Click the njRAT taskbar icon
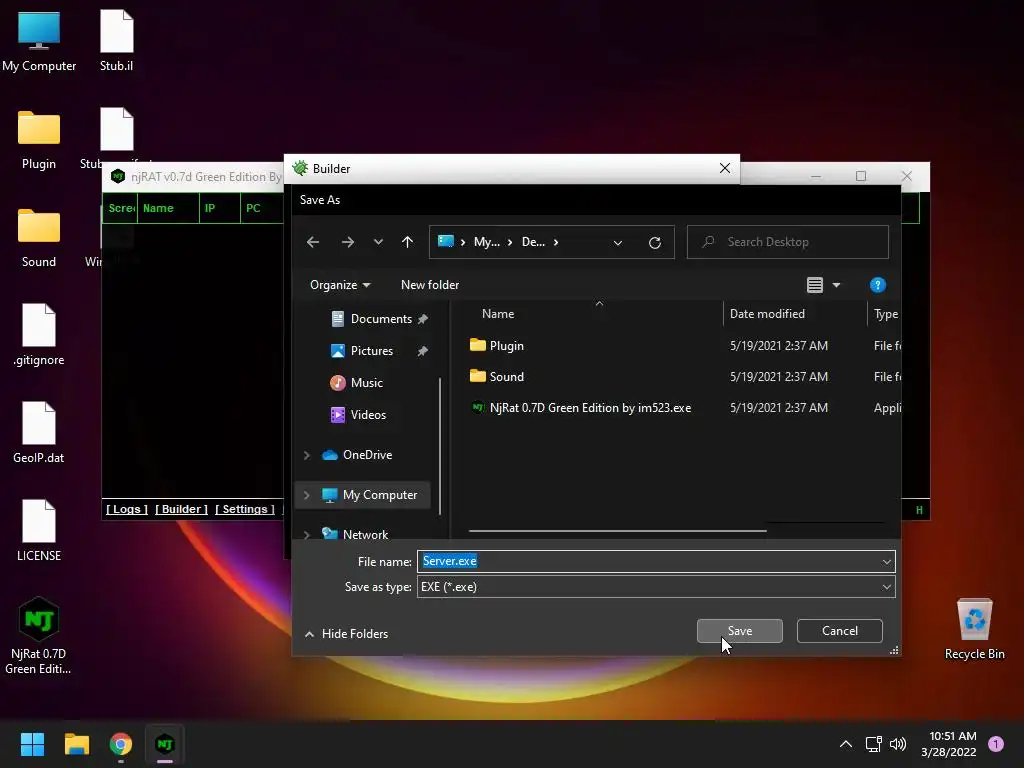Screen dimensions: 1024x768 point(165,744)
